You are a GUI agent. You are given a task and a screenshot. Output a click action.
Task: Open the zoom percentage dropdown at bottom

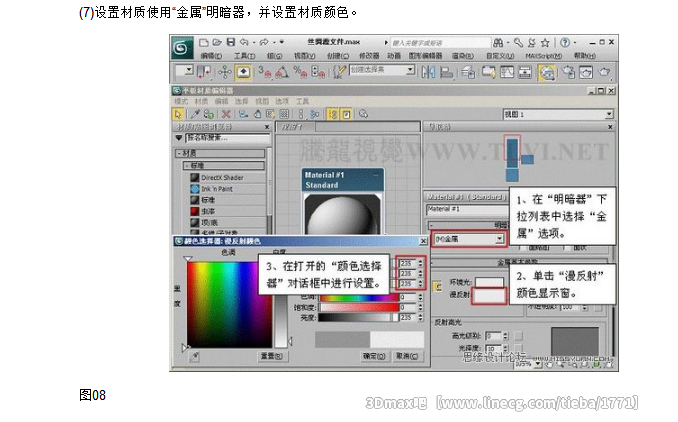tap(537, 364)
